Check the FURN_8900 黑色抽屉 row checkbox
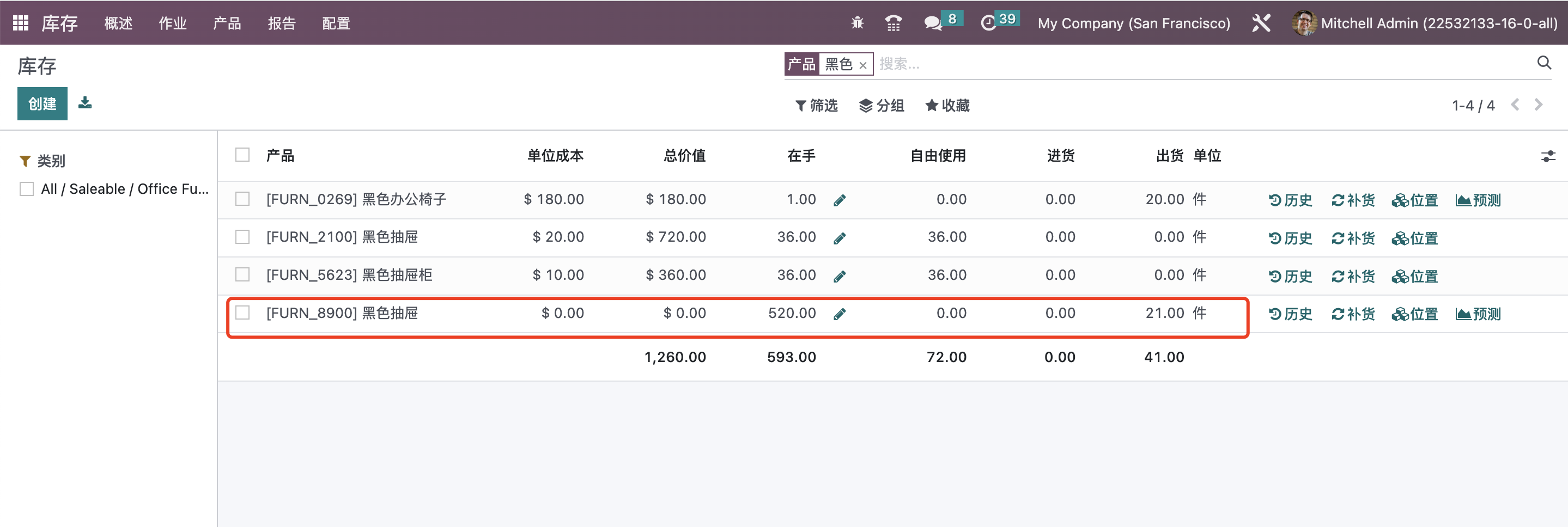Viewport: 1568px width, 527px height. [242, 313]
